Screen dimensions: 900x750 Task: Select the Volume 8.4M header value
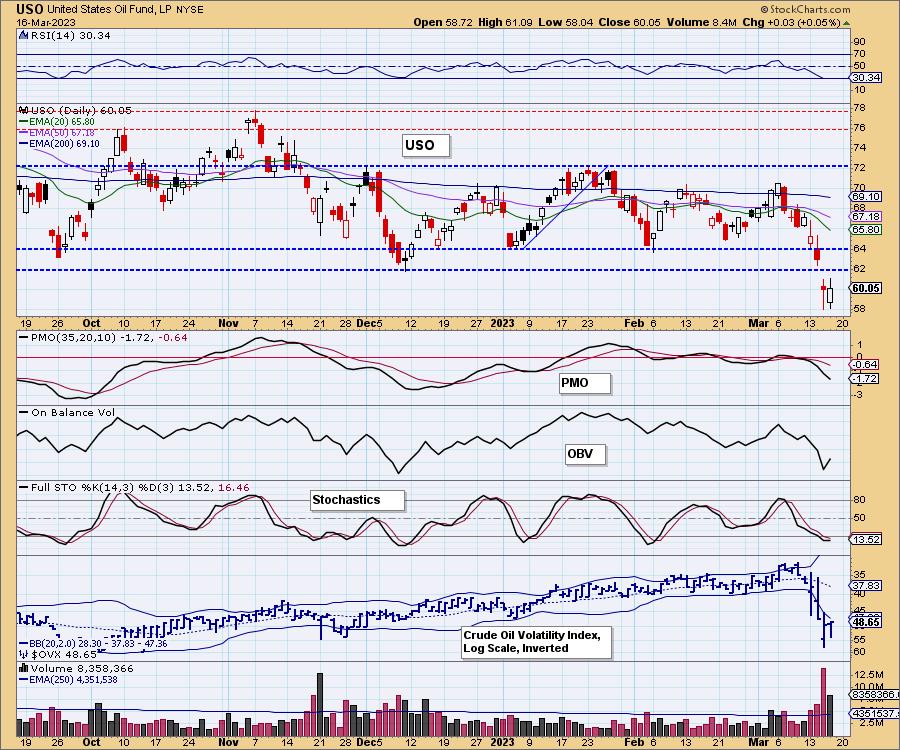701,22
